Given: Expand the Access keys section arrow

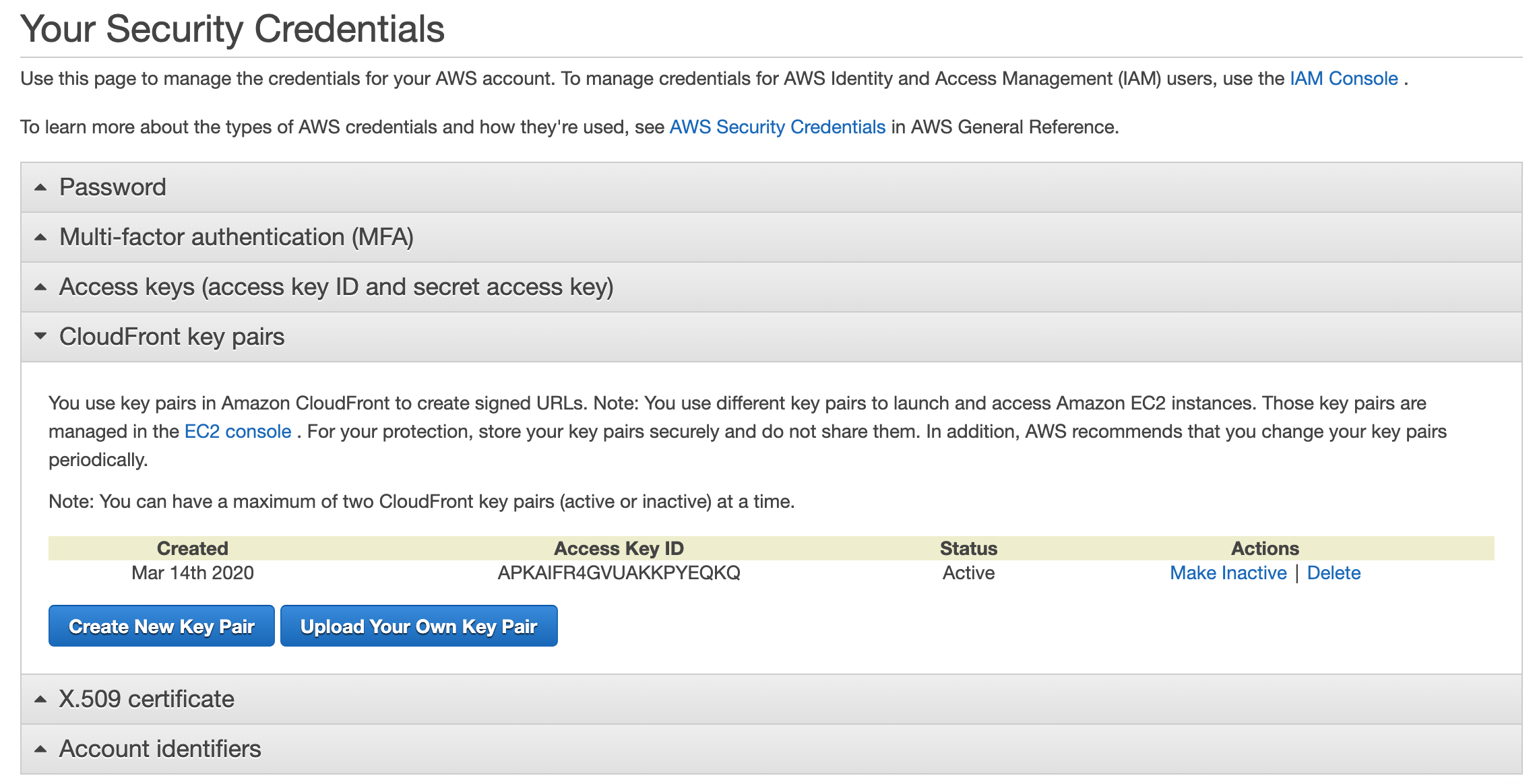Looking at the screenshot, I should click(x=40, y=287).
